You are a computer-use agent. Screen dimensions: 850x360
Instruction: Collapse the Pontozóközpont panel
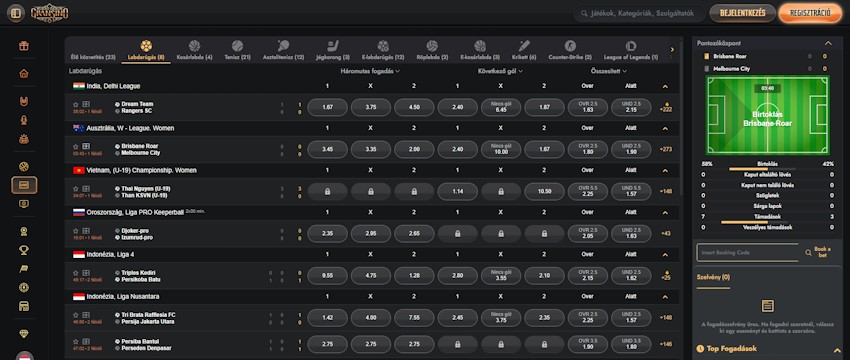pyautogui.click(x=828, y=43)
